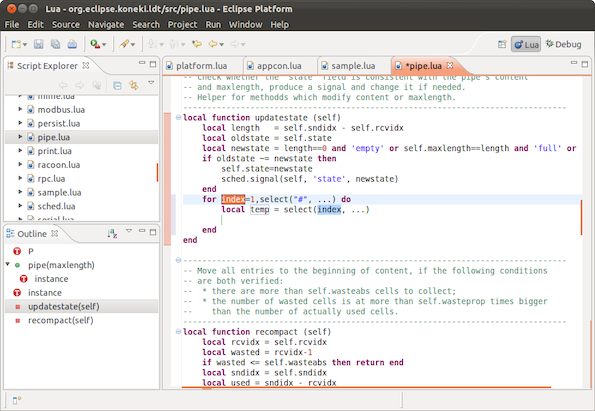Screen dimensions: 595x411
Task: Save the current file via toolbar
Action: (38, 44)
